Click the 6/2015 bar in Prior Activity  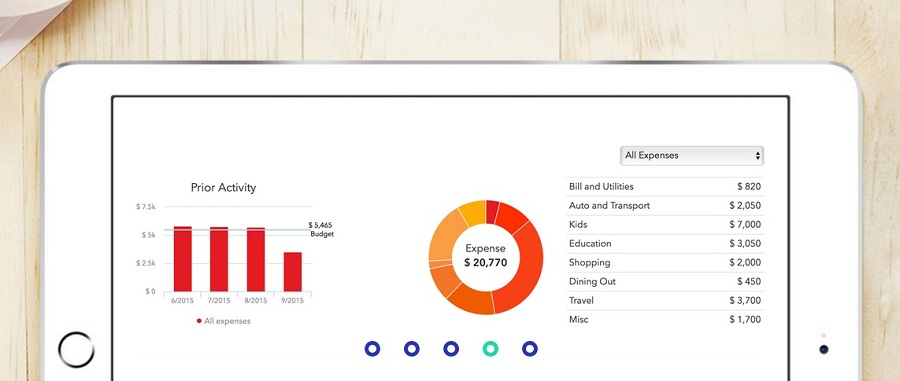coord(183,259)
